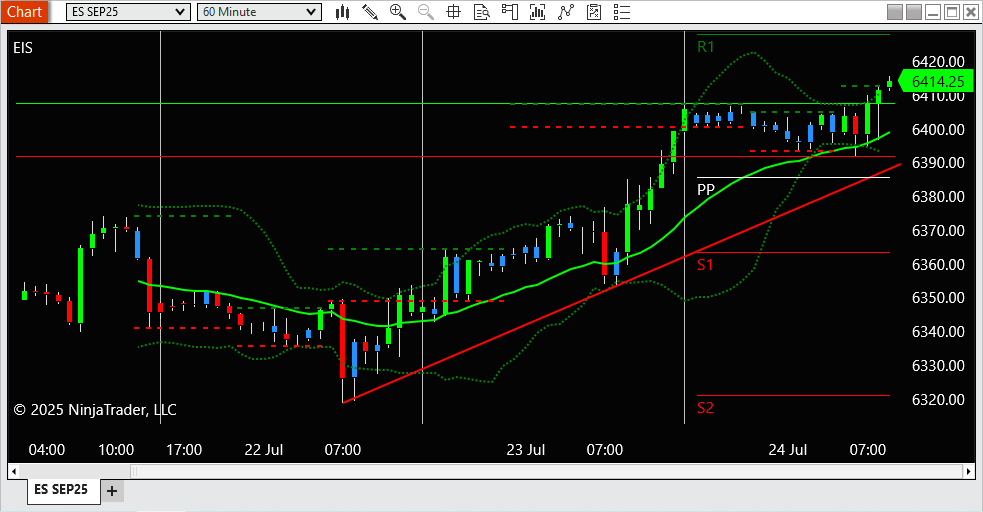The height and width of the screenshot is (512, 983).
Task: Open the Indicators line-graph icon
Action: click(566, 12)
